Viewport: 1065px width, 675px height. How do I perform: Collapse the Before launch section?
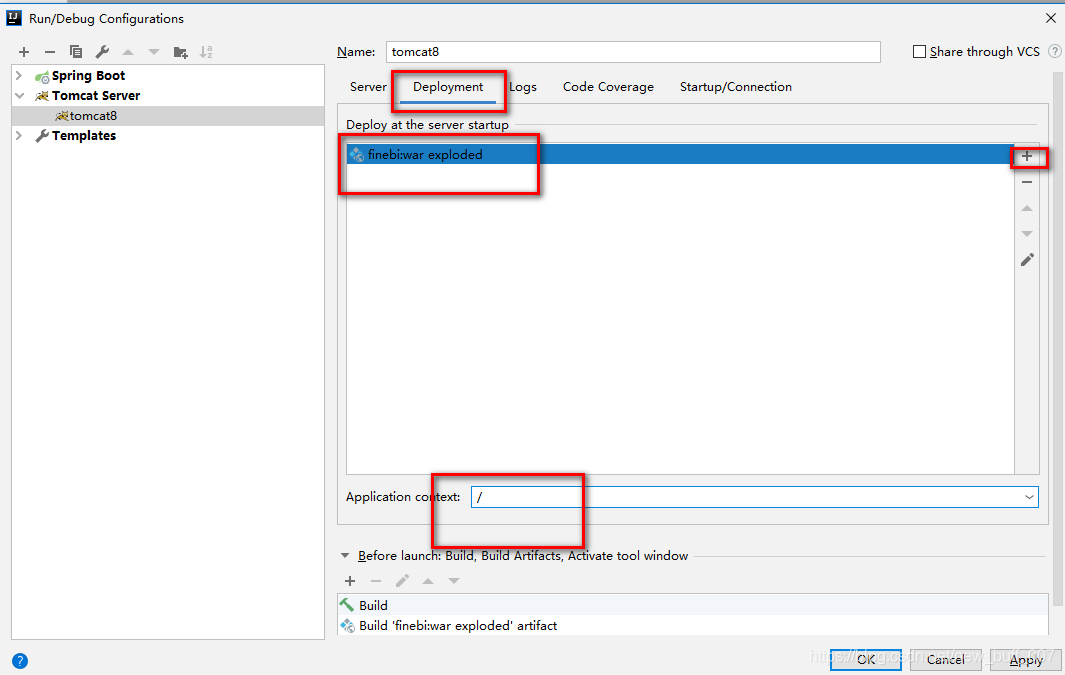345,555
